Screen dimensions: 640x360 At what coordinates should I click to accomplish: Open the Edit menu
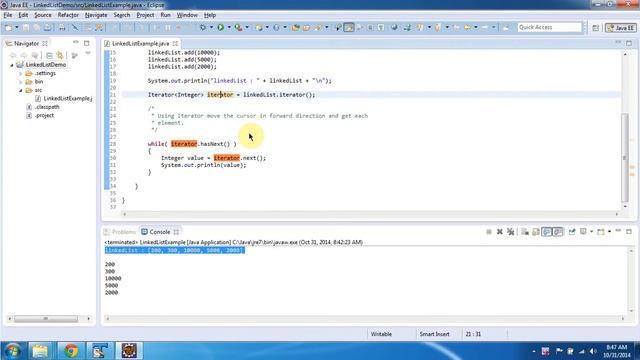(23, 15)
